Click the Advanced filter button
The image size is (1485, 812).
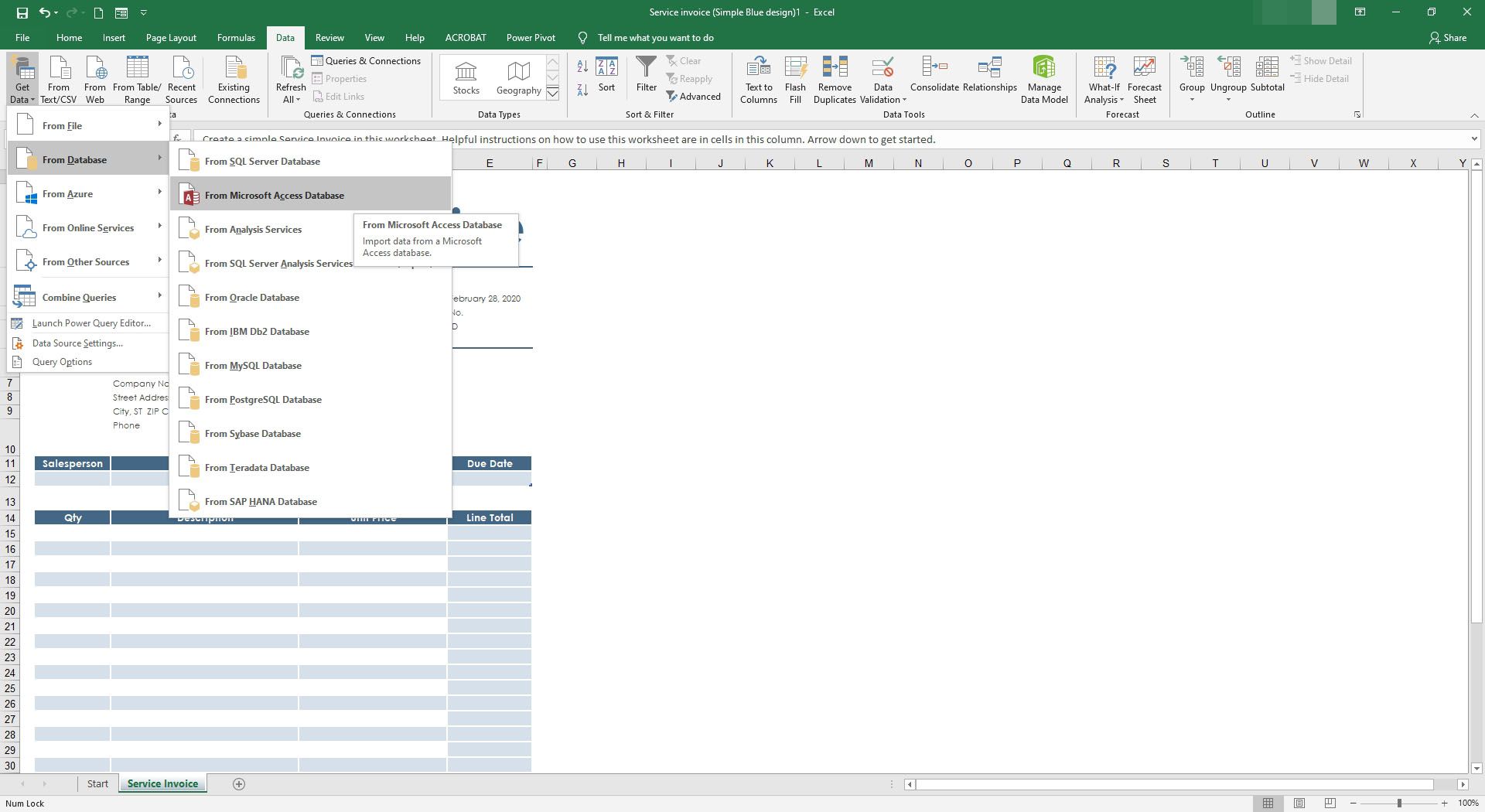(693, 97)
